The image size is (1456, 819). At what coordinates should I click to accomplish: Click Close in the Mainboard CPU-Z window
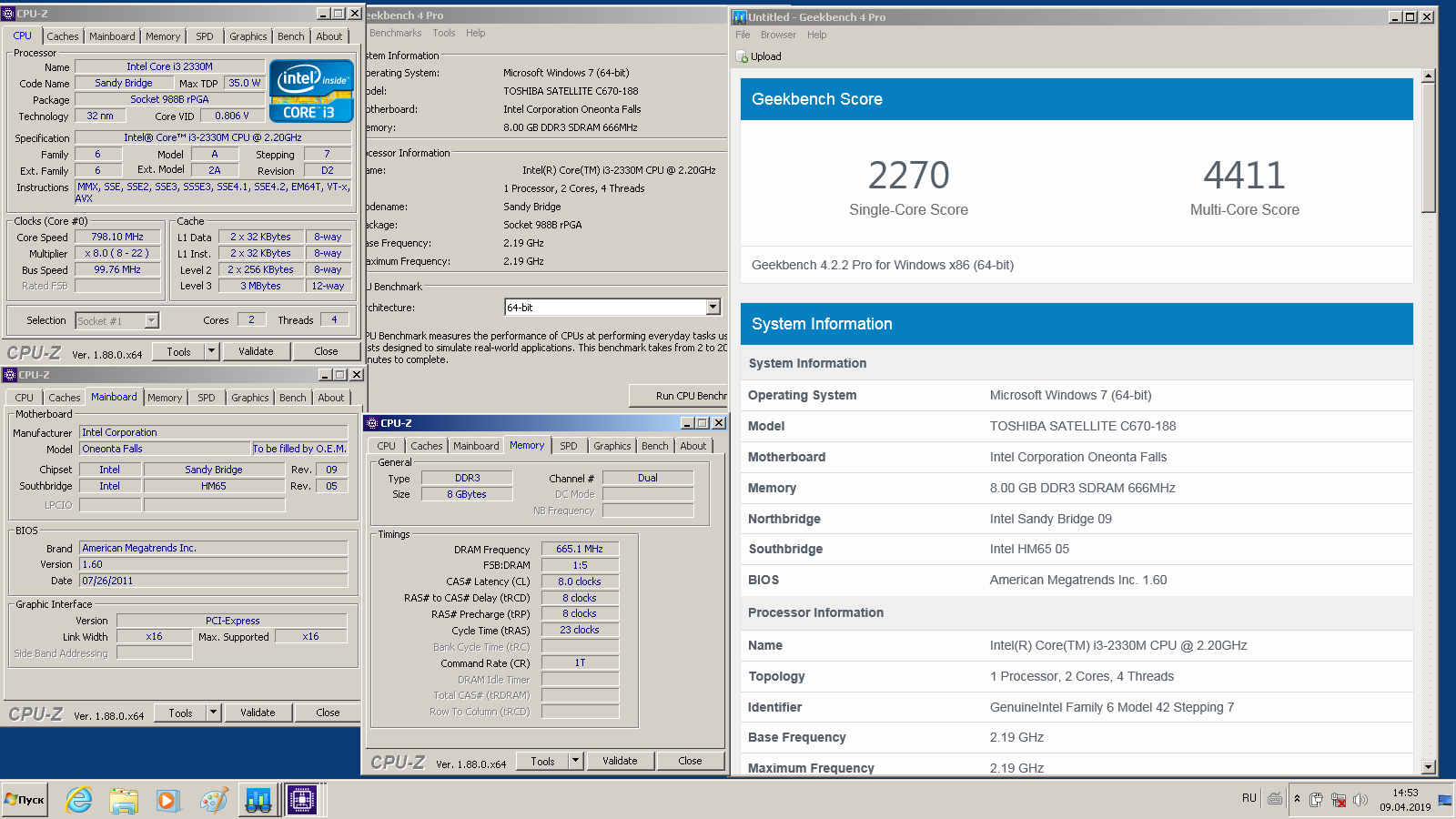(328, 713)
